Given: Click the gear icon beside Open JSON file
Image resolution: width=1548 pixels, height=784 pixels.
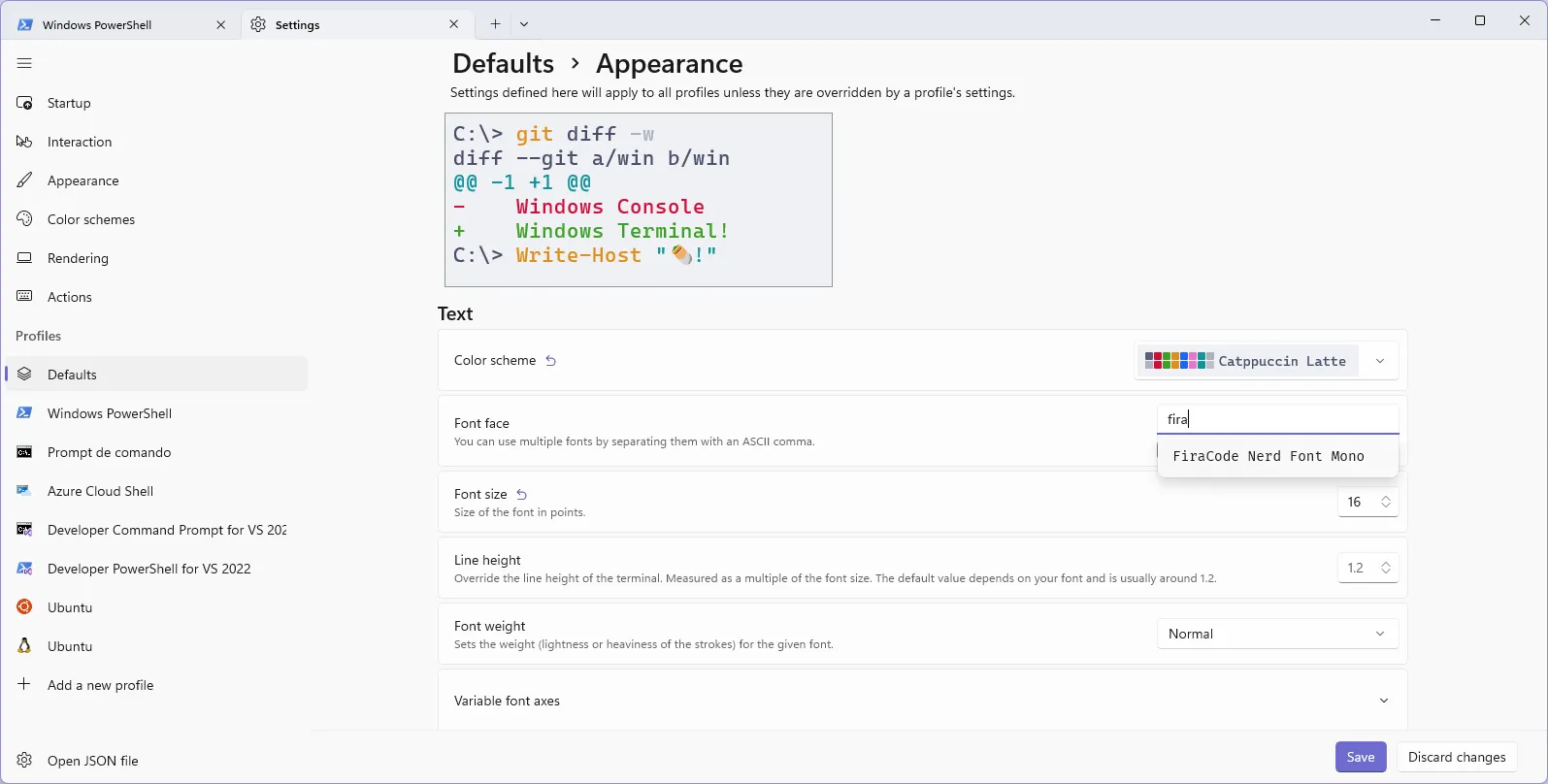Looking at the screenshot, I should (24, 761).
